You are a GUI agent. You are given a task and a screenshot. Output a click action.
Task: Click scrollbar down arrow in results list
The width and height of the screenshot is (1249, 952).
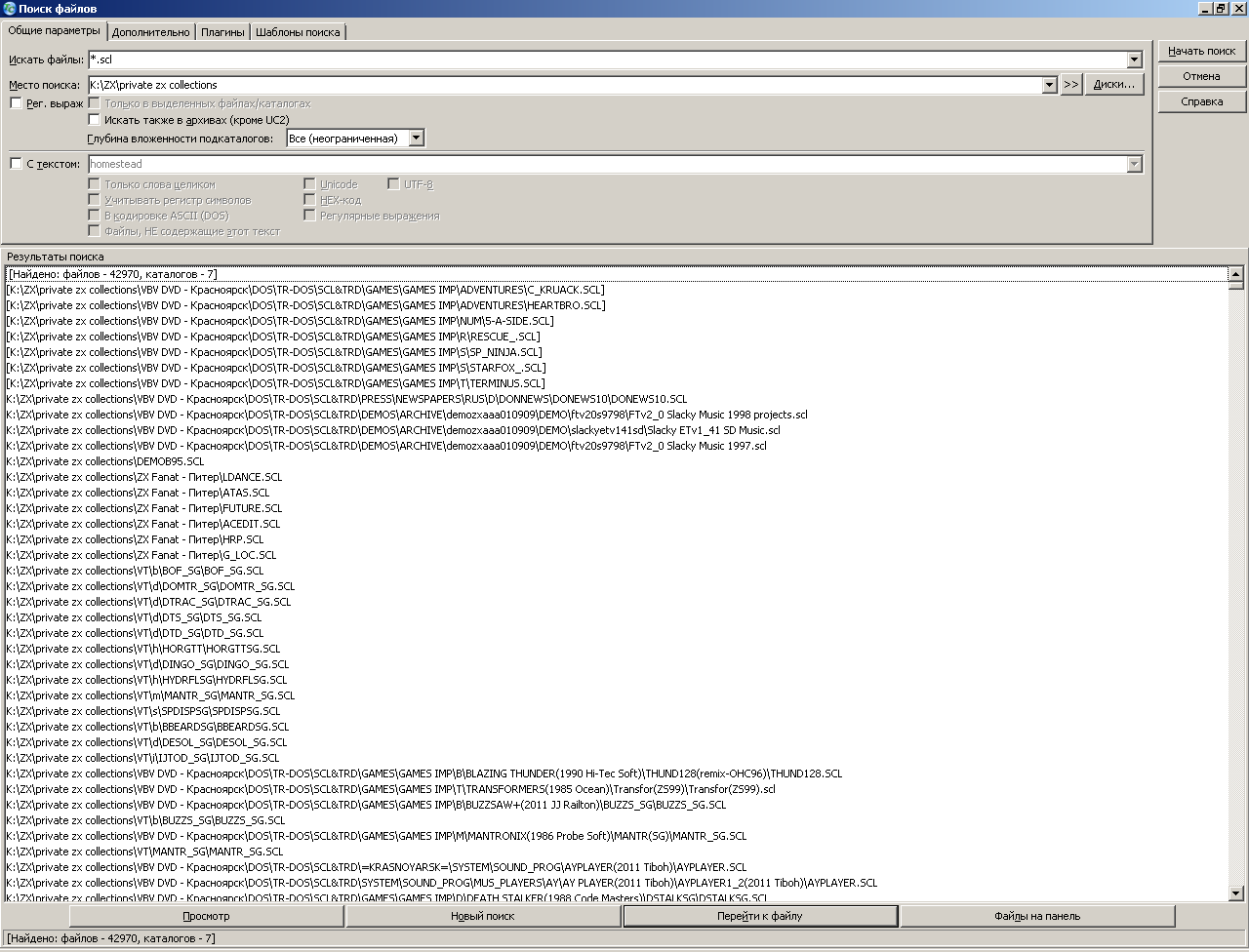point(1235,892)
